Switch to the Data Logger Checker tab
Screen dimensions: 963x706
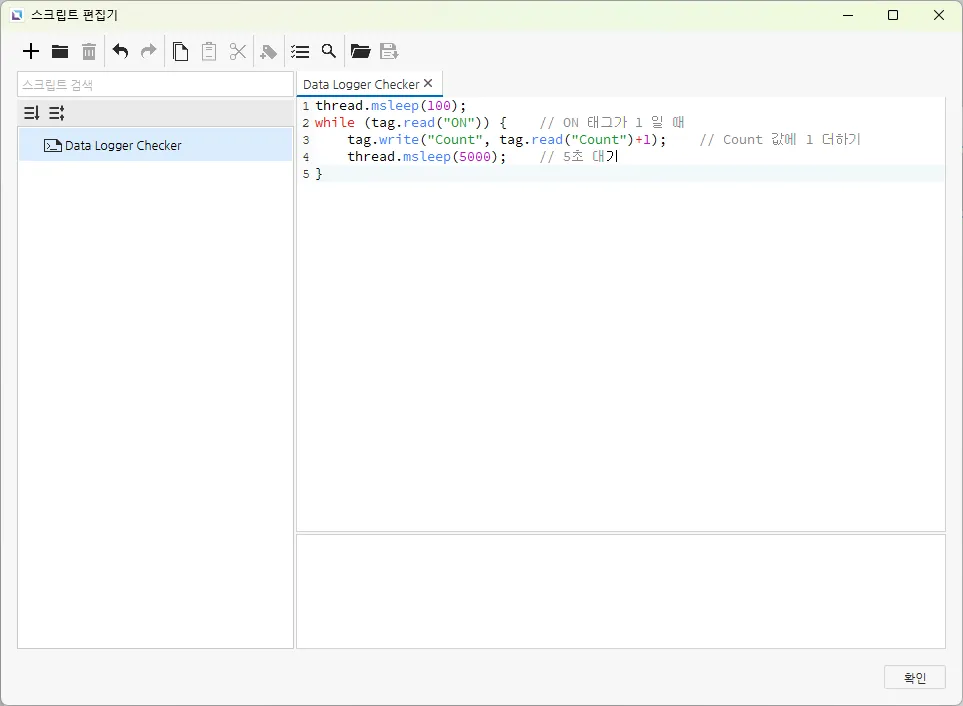pyautogui.click(x=360, y=85)
